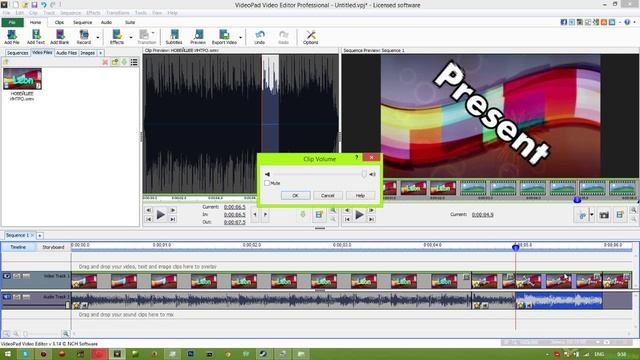Click the star effects icon on first video clip
The width and height of the screenshot is (640, 360).
76,284
